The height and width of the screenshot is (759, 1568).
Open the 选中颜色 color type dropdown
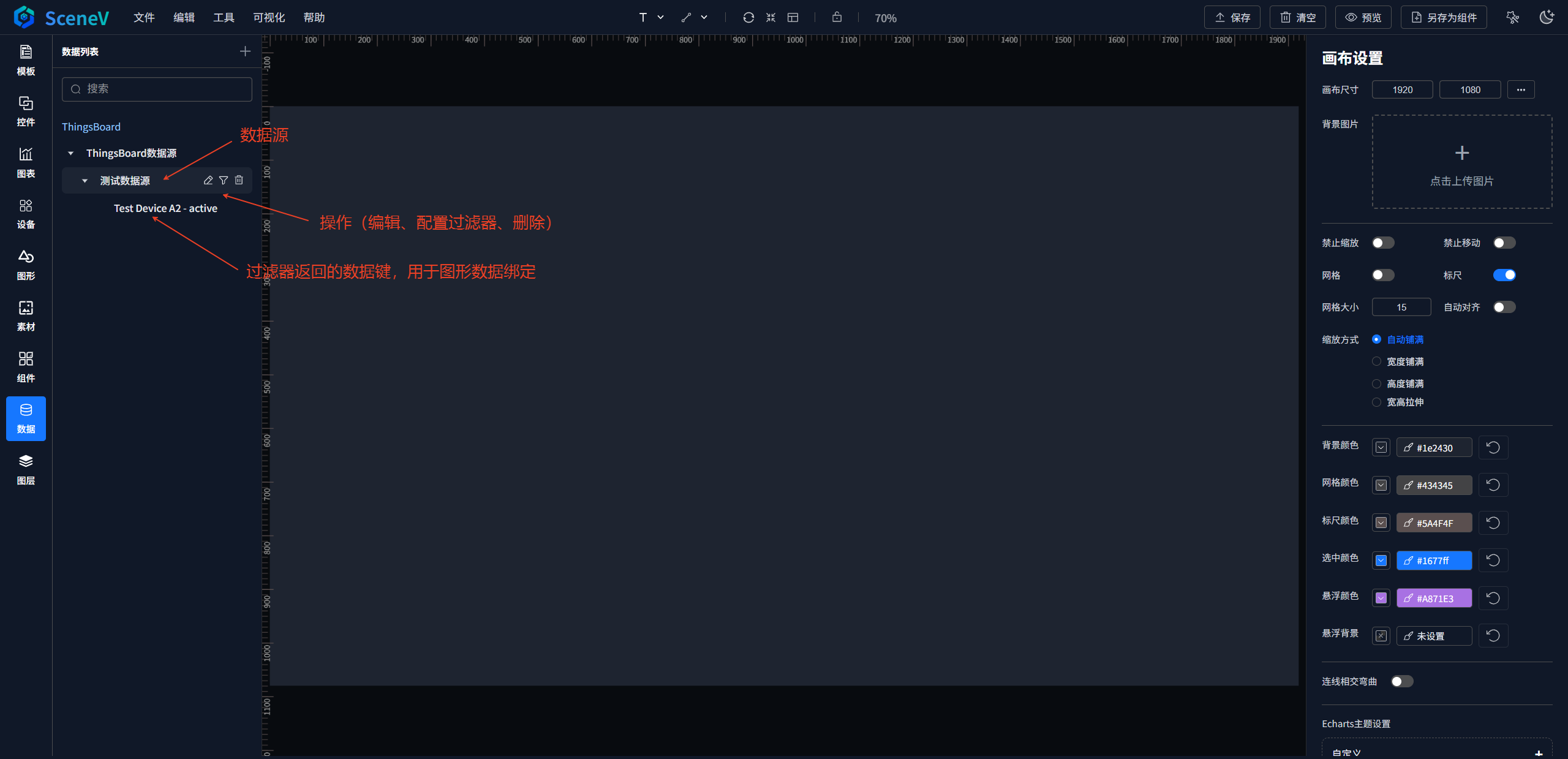[x=1381, y=560]
